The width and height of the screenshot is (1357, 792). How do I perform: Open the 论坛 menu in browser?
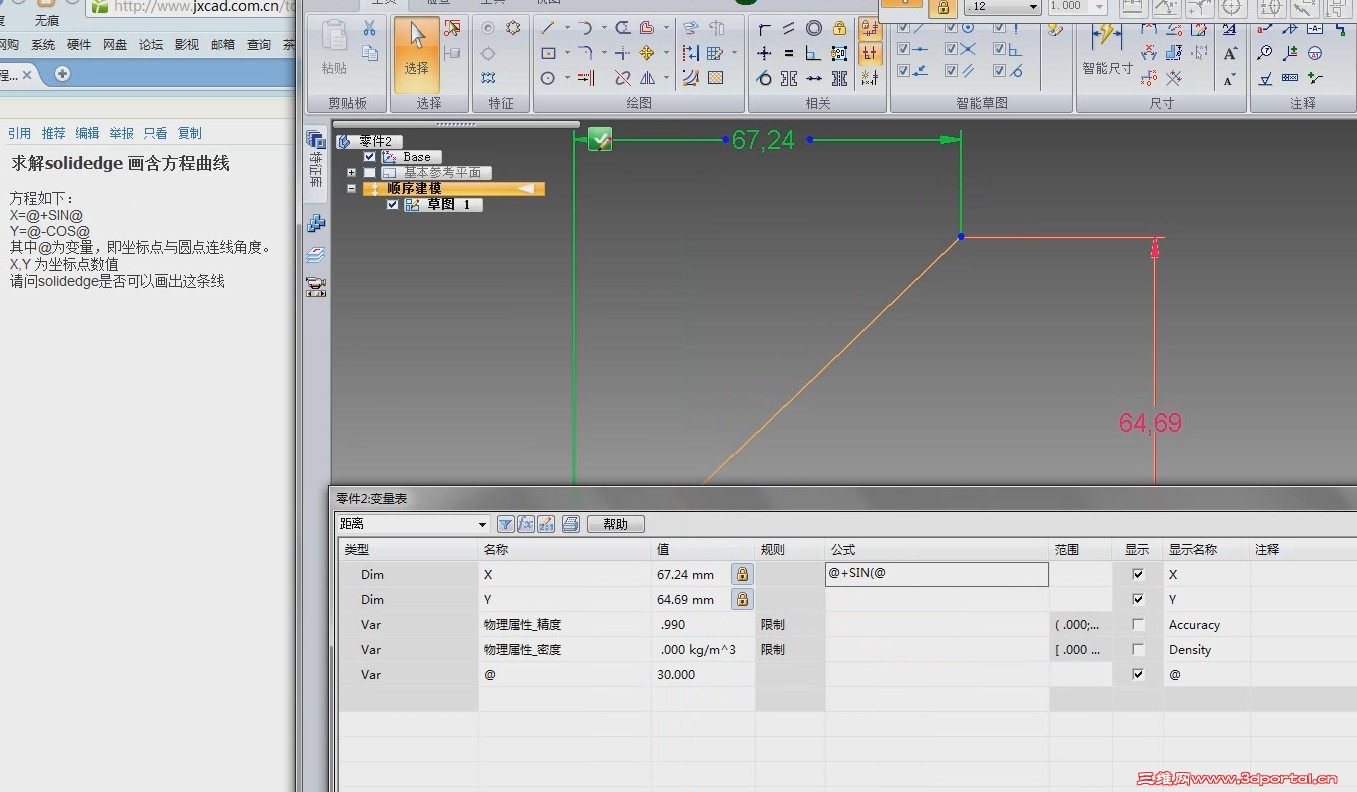pos(151,45)
